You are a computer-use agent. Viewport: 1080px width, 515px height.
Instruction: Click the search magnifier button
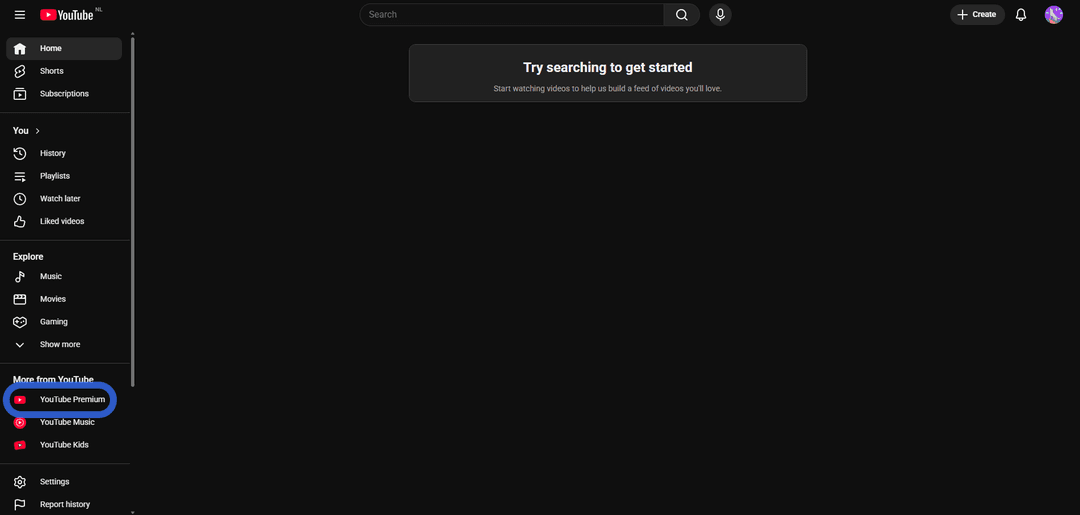(x=681, y=14)
